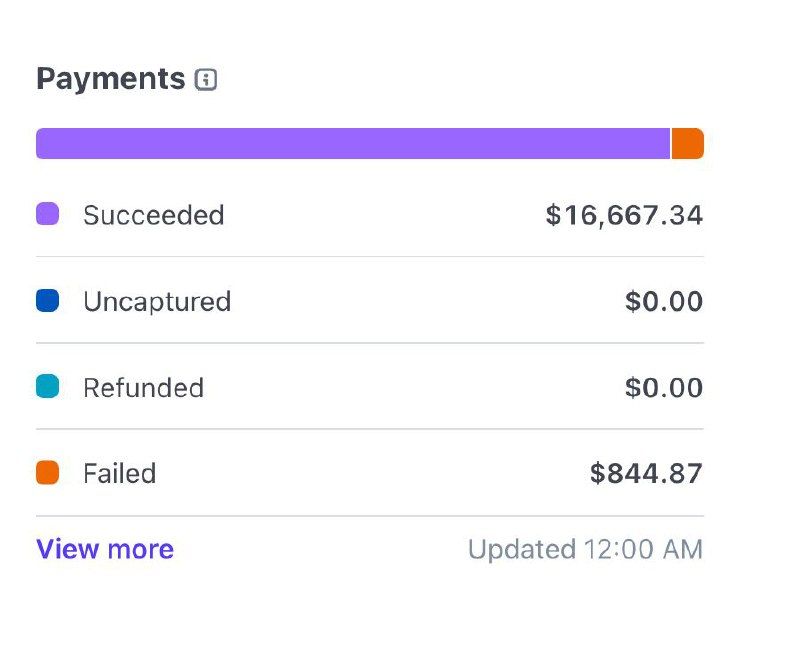Click the Uncaptured label
This screenshot has width=800, height=652.
coord(157,302)
